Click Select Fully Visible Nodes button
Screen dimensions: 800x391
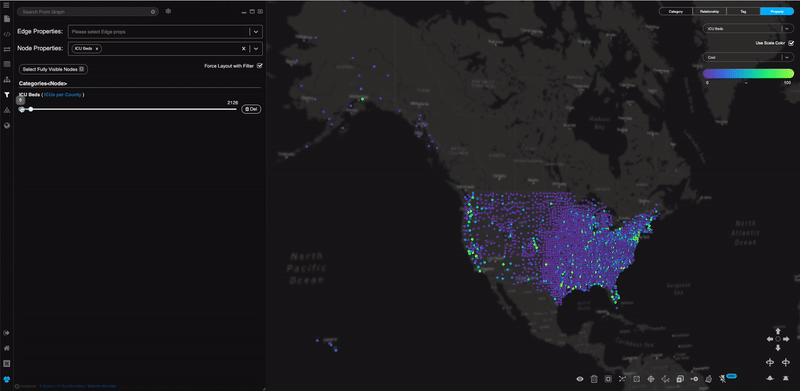[53, 69]
